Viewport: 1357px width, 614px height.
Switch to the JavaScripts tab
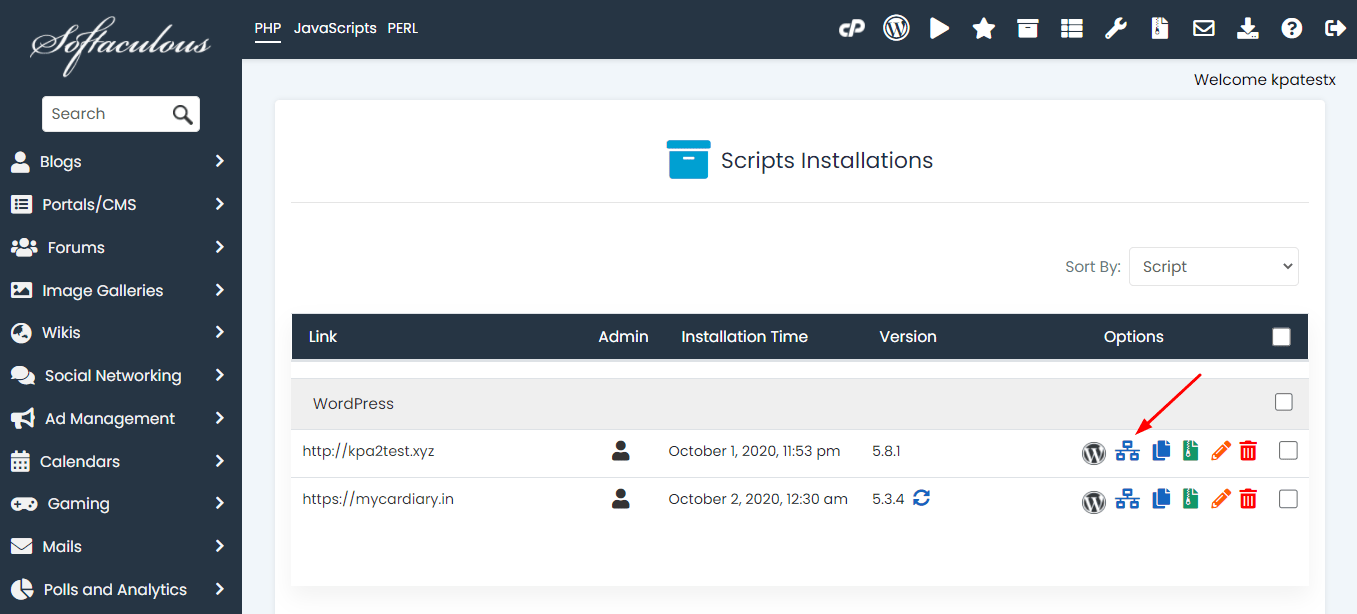(x=335, y=29)
